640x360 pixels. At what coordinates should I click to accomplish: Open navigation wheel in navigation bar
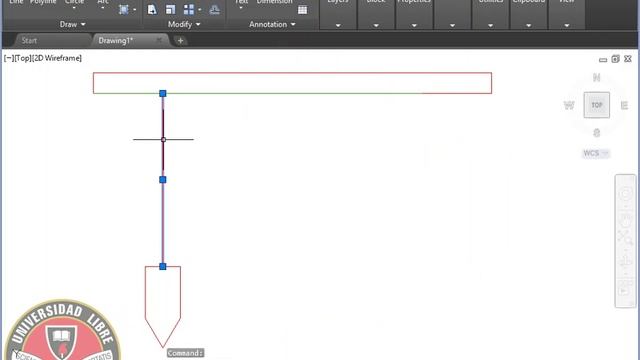[x=625, y=194]
